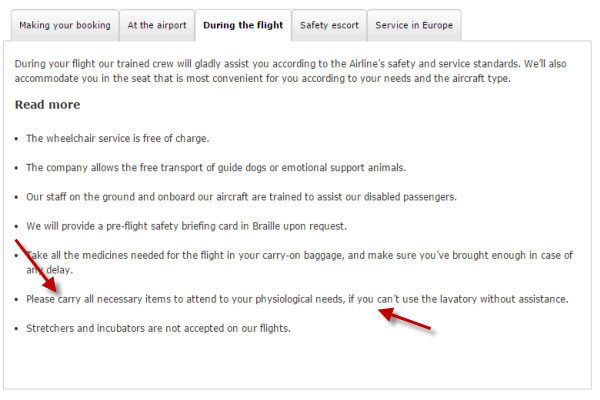Click the physiological needs bullet text

(296, 299)
